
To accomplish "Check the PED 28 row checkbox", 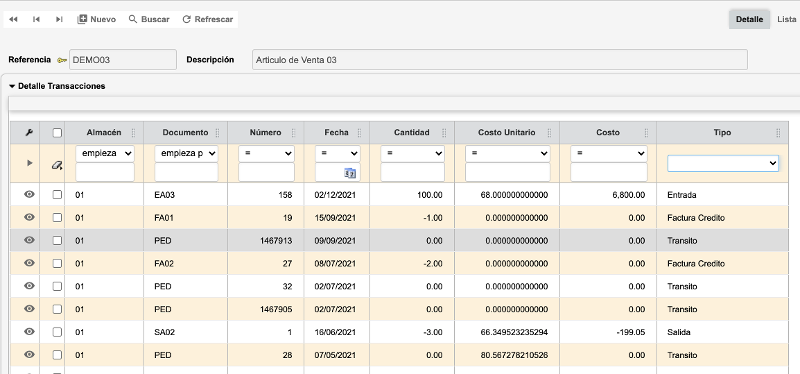I will pyautogui.click(x=57, y=355).
